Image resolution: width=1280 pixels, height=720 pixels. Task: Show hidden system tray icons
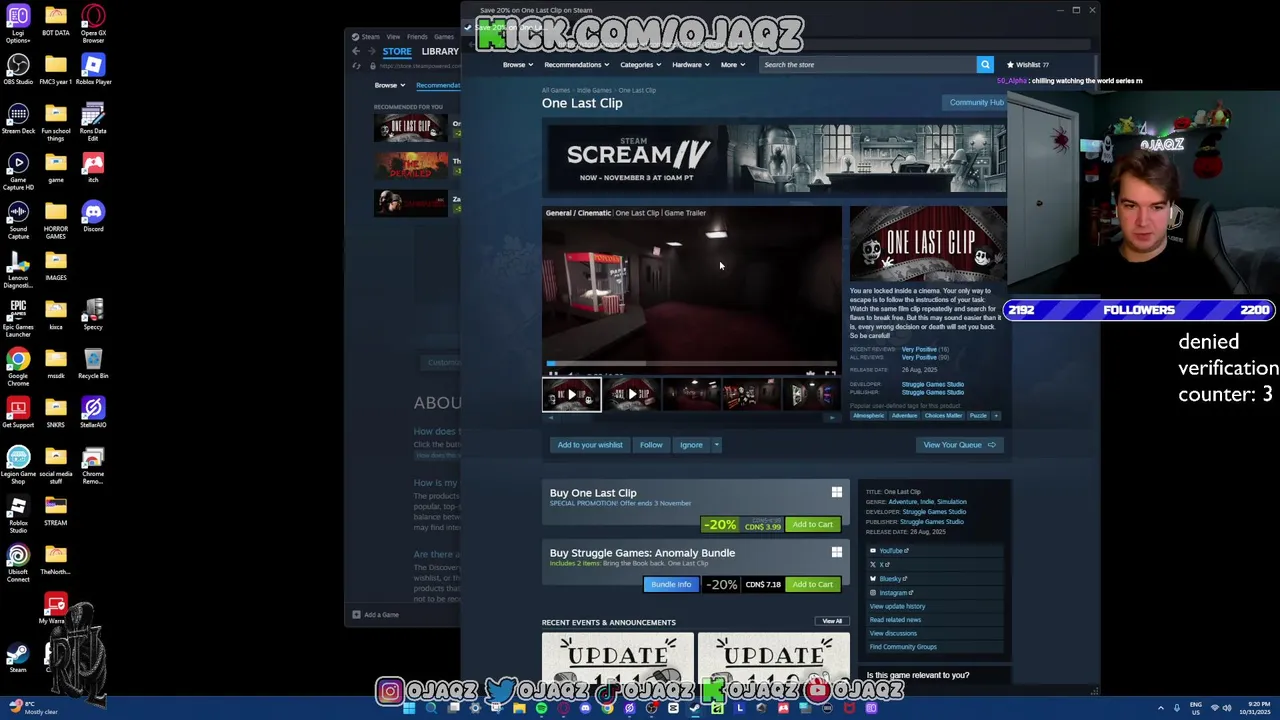[x=1161, y=709]
